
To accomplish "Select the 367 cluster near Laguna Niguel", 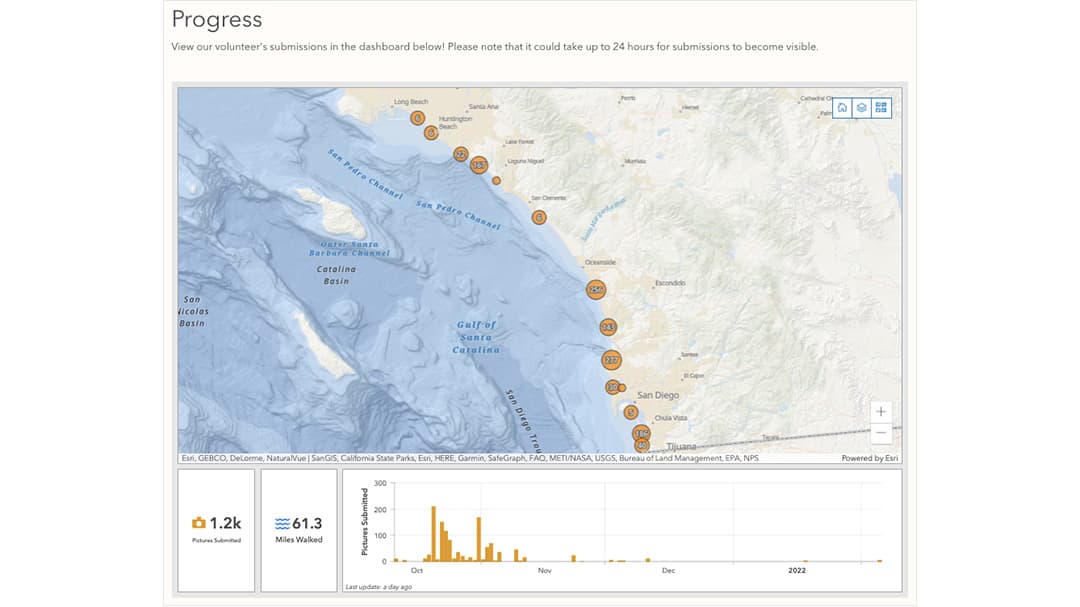I will (479, 165).
